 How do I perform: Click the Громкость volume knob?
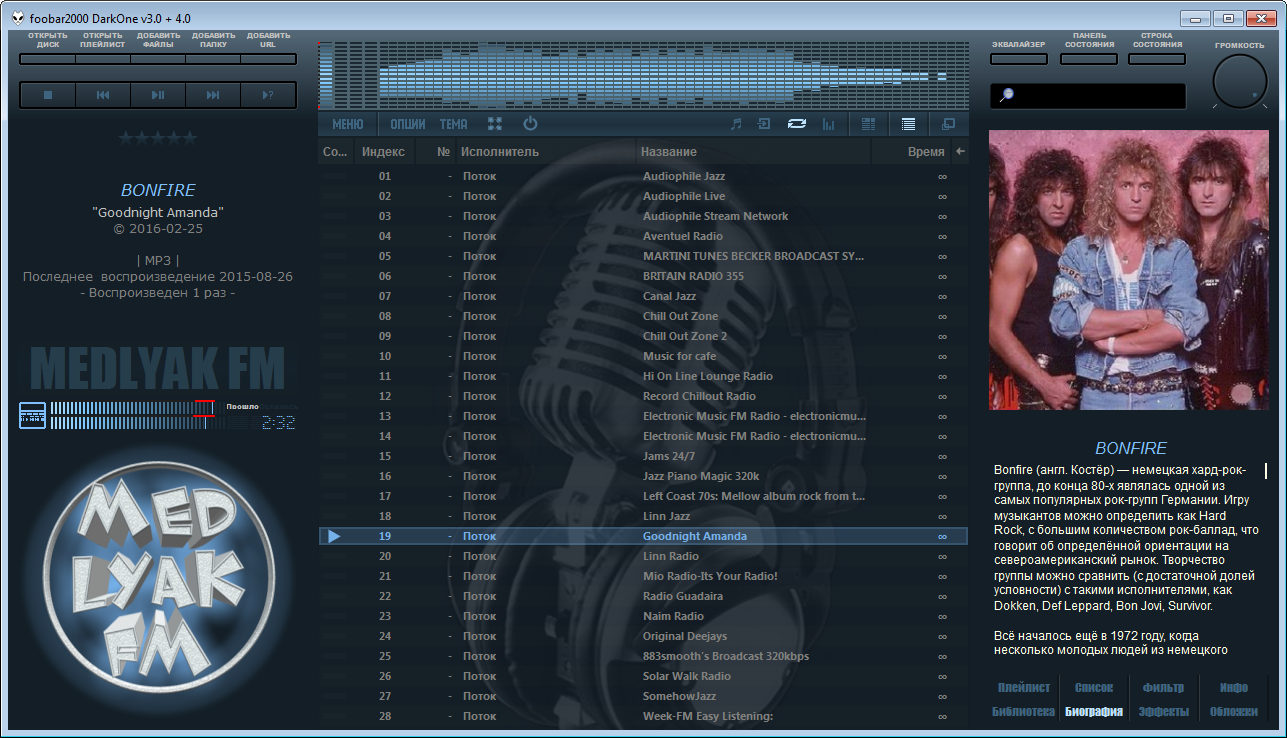1240,81
